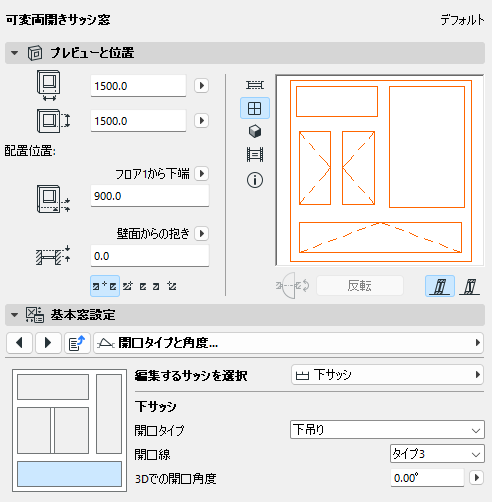This screenshot has height=502, width=492.
Task: Click the mirror rotation icon beside 反転
Action: 293,286
